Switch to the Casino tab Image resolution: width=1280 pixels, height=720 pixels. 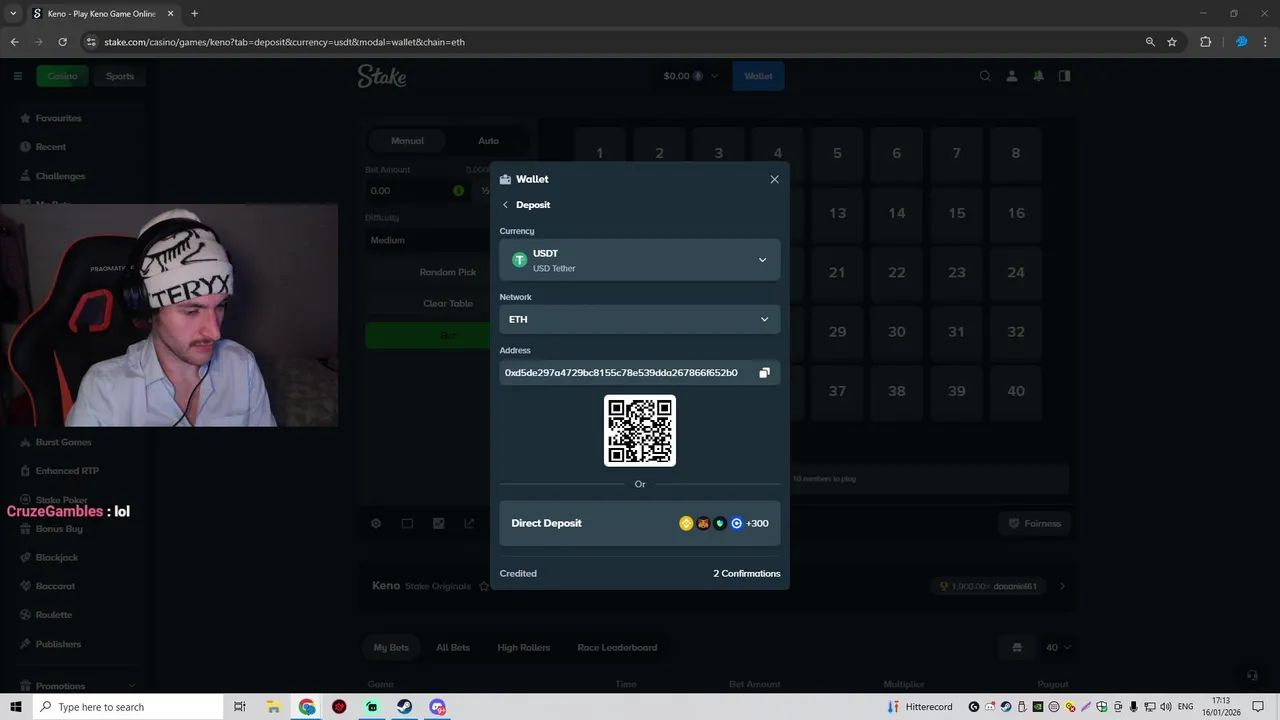tap(62, 76)
